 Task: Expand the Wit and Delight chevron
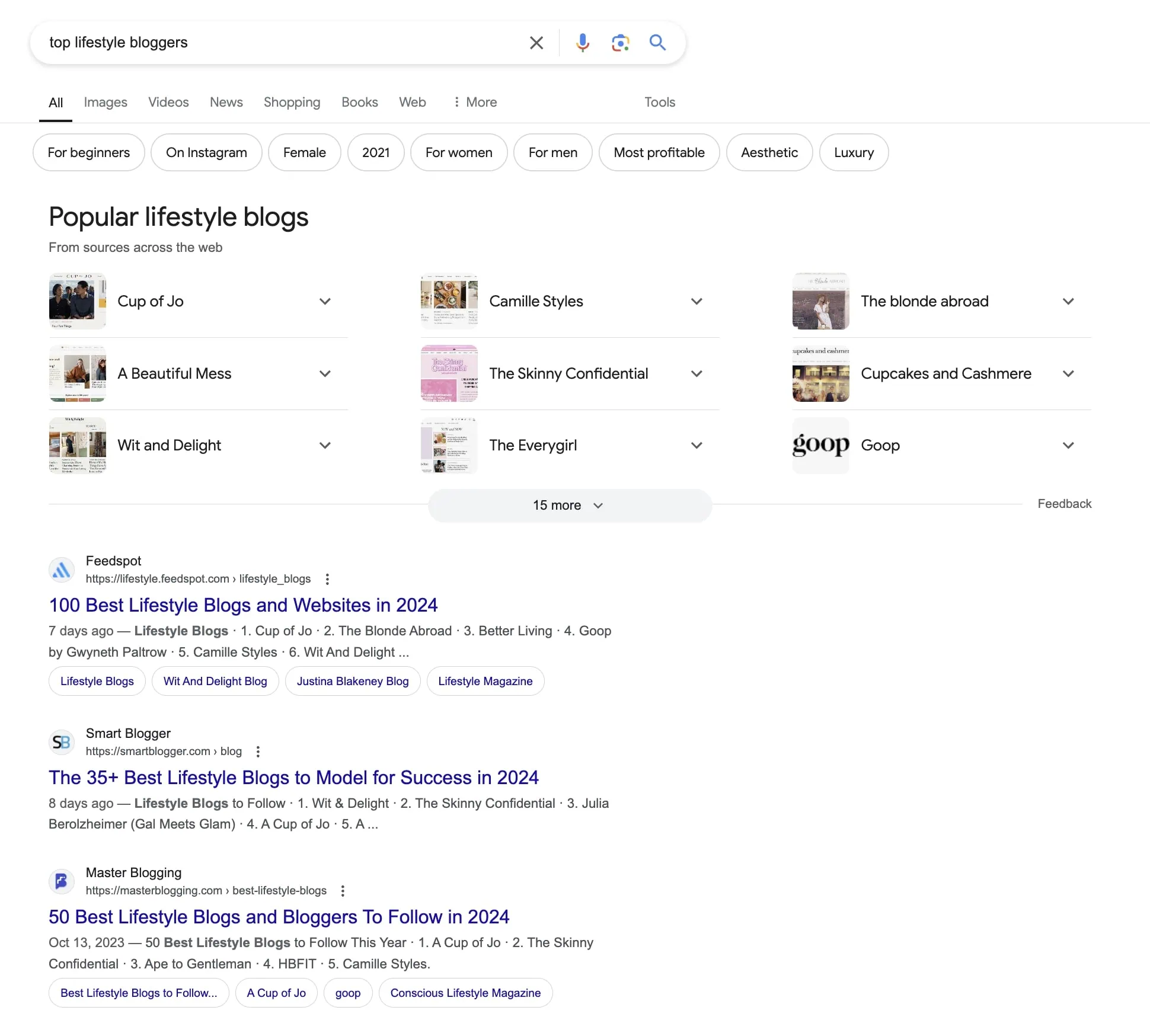click(x=325, y=445)
